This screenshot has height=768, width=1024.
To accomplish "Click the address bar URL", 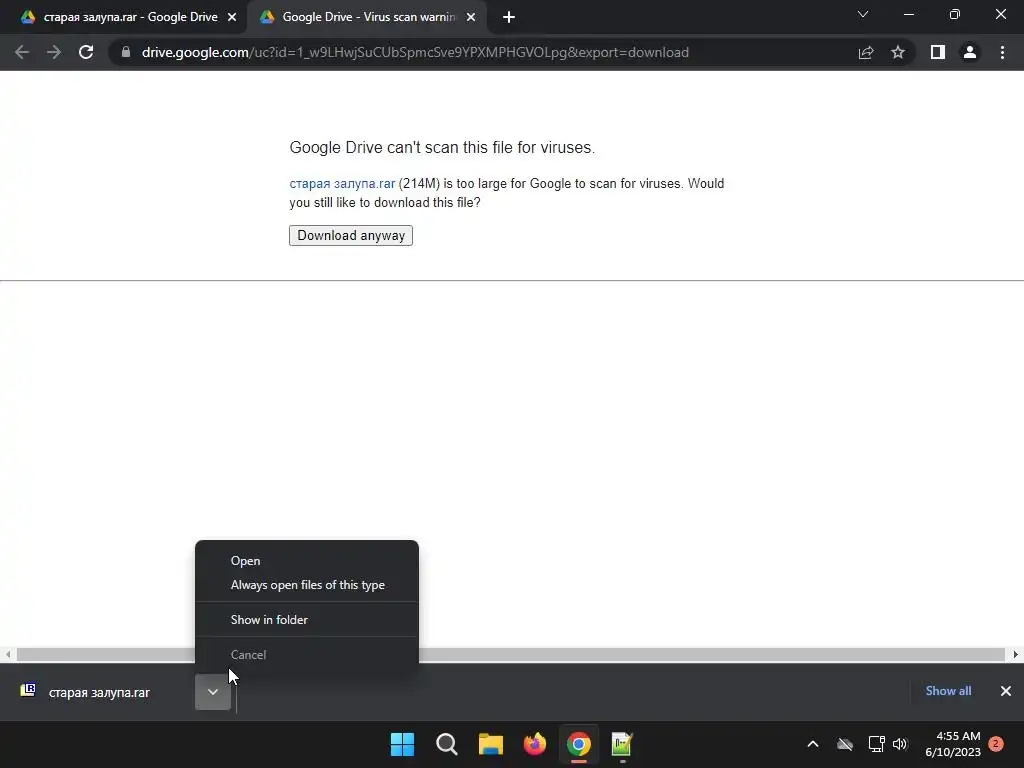I will point(415,52).
